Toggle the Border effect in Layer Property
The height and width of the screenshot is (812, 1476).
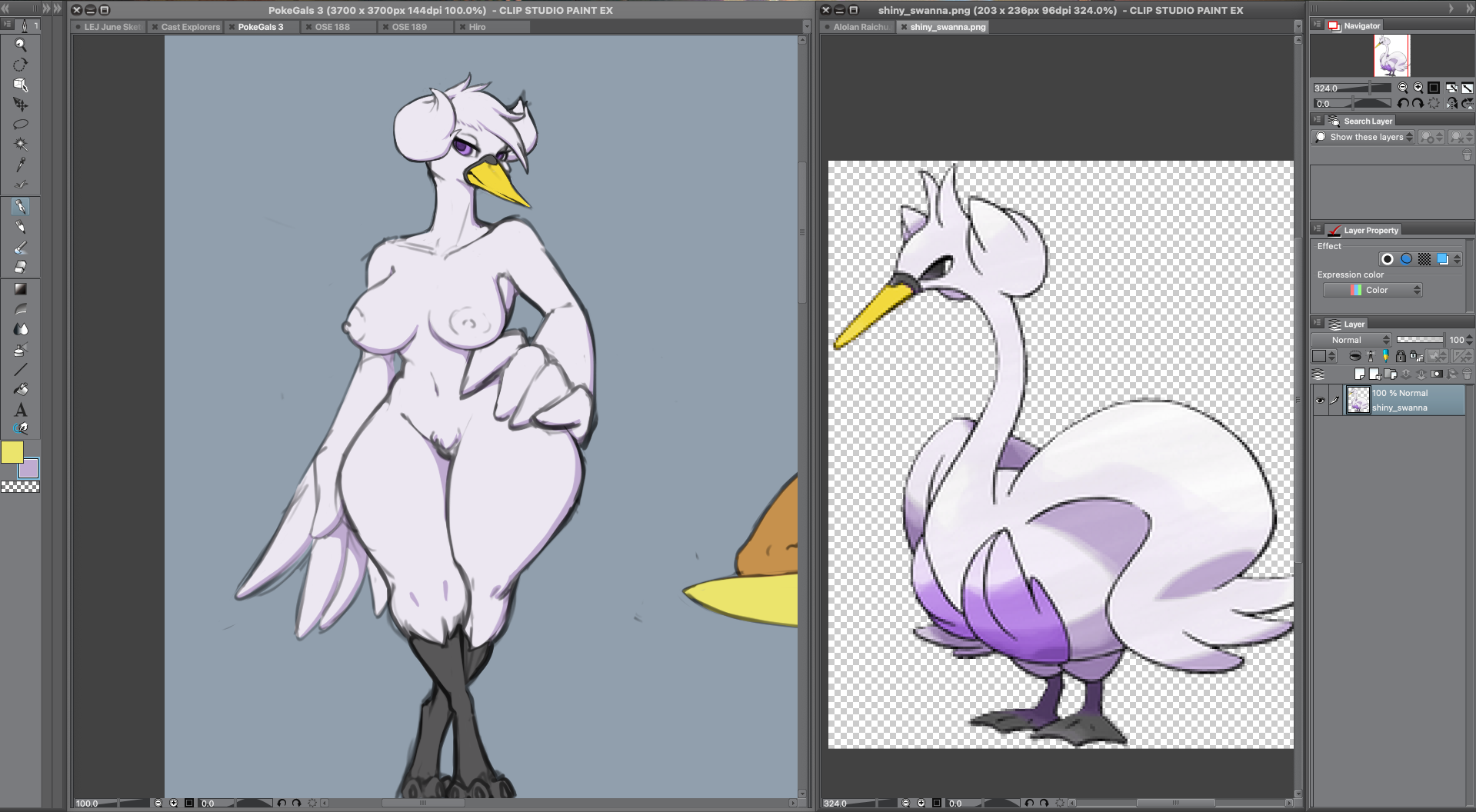[1388, 259]
